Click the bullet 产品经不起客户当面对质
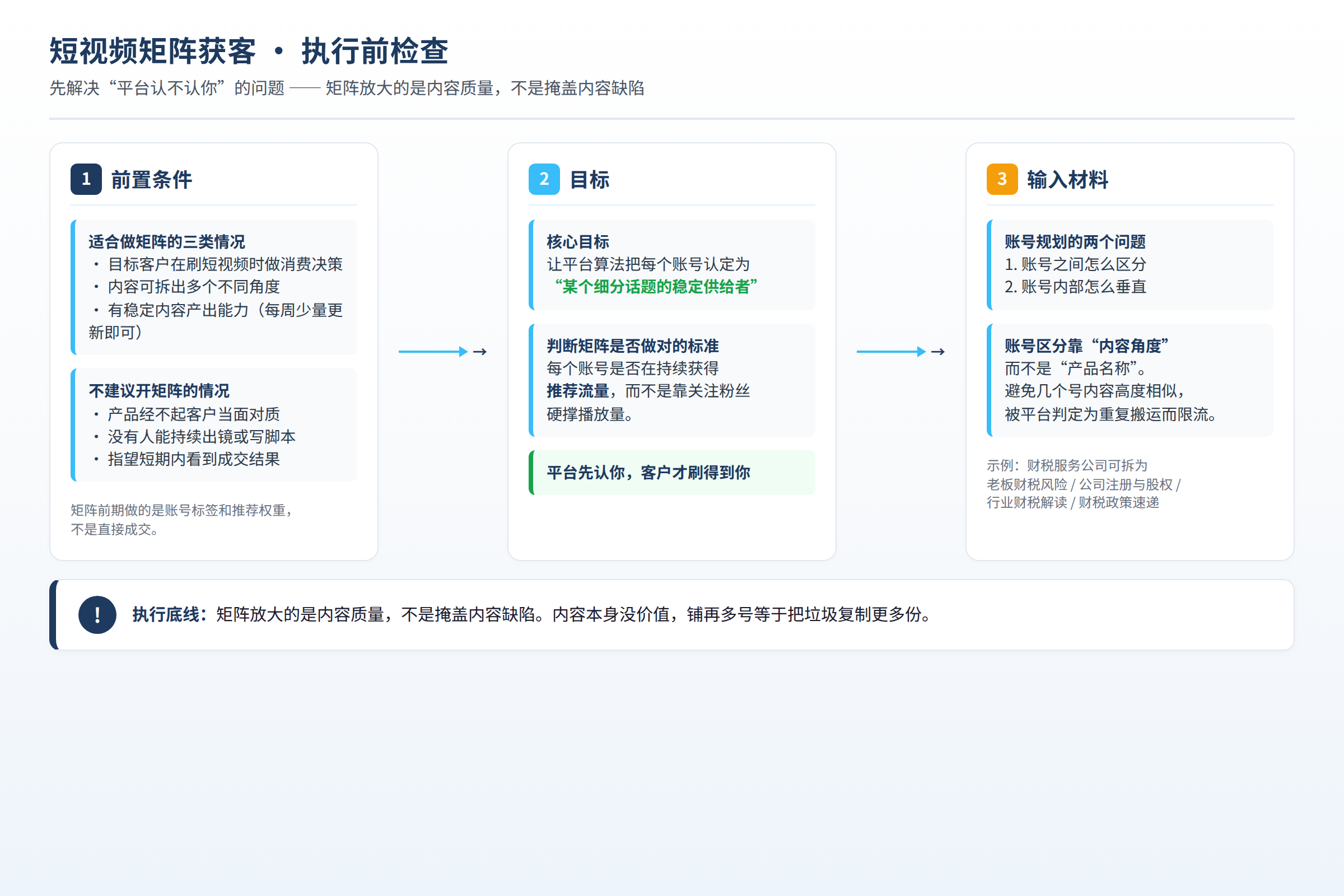The height and width of the screenshot is (896, 1344). pos(186,414)
